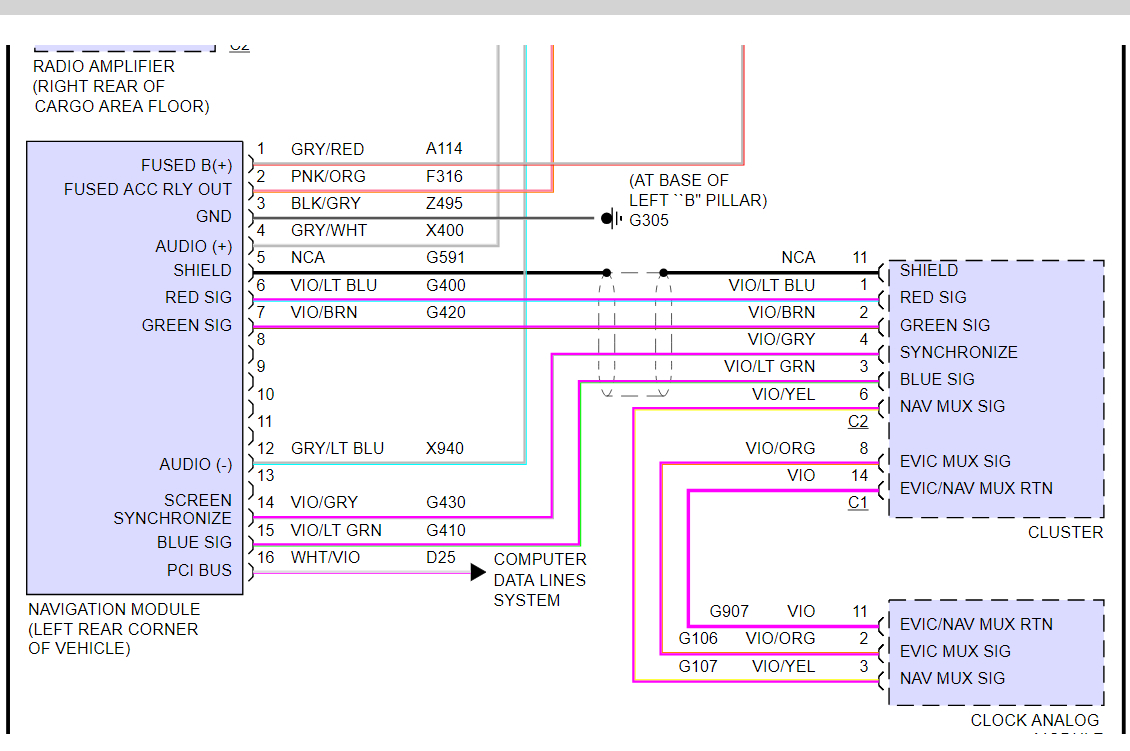The image size is (1130, 751).
Task: Click NAV MUX SIG in the Cluster box
Action: click(x=952, y=406)
